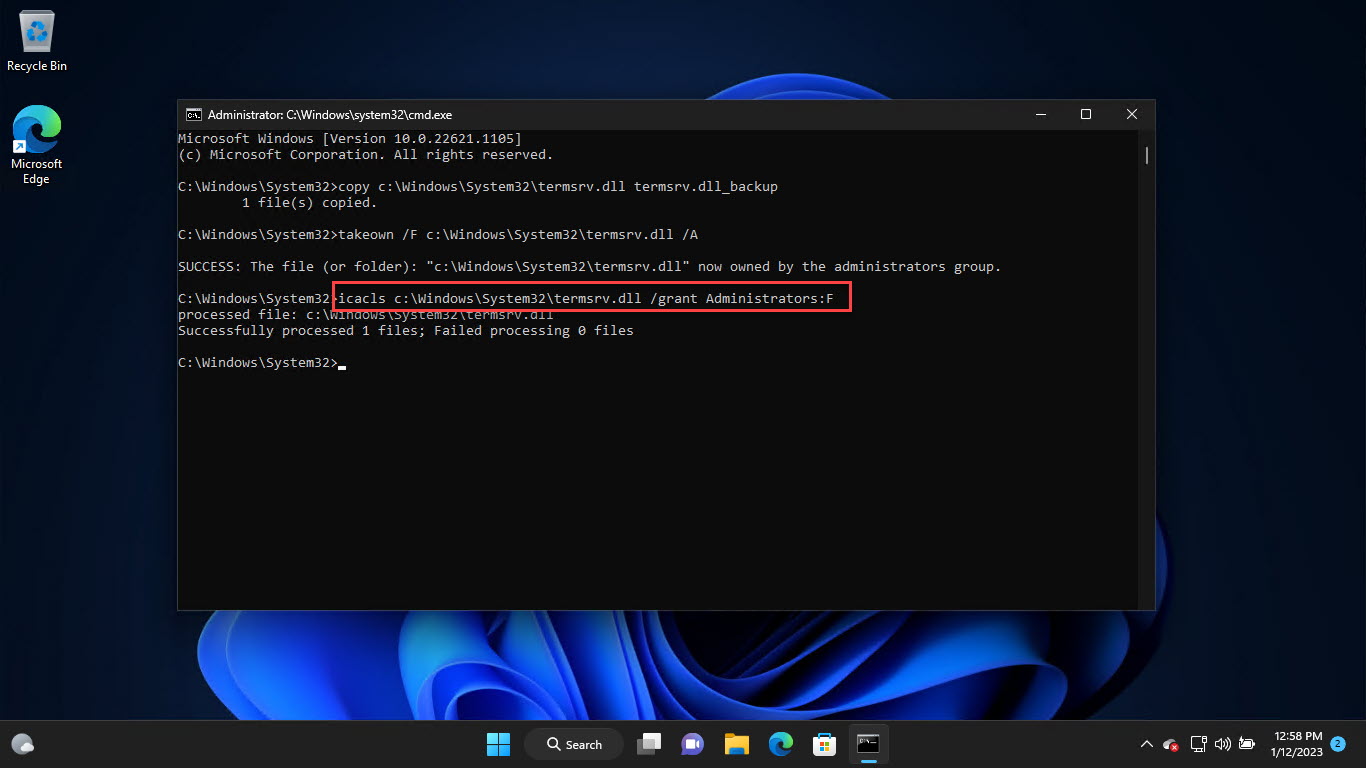The image size is (1366, 768).
Task: Open the notification badge showing 2
Action: (1338, 744)
